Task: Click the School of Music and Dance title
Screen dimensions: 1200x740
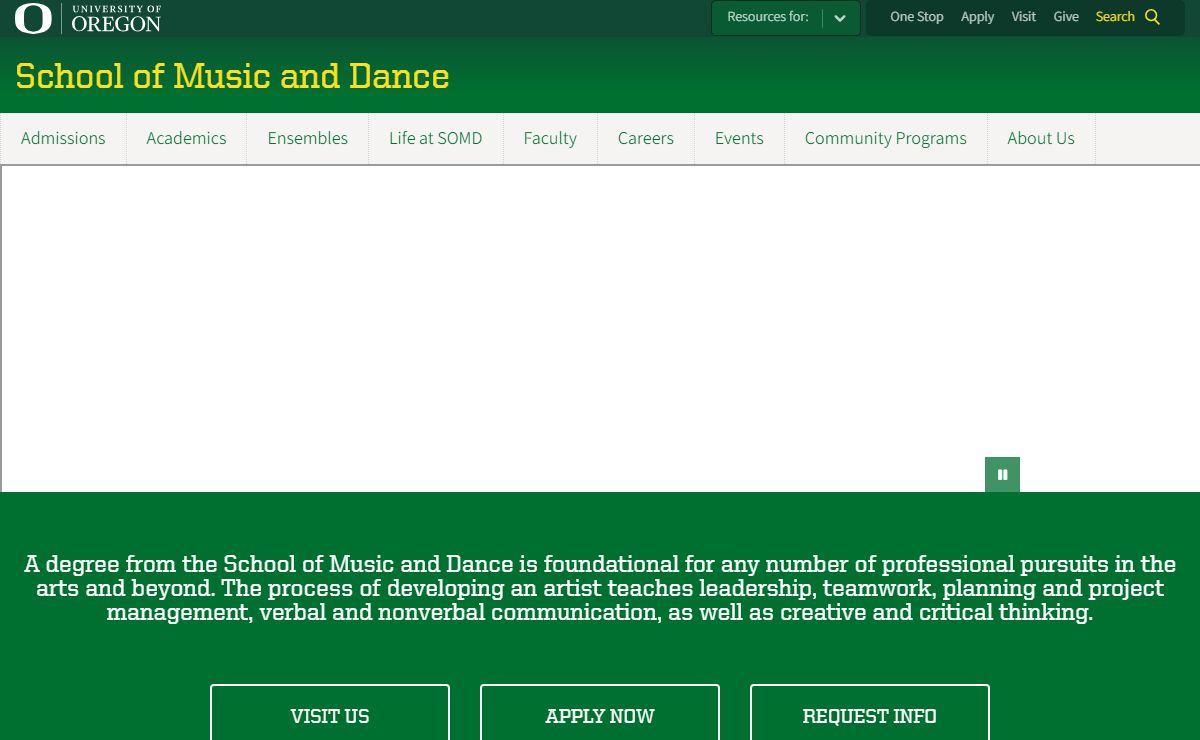Action: click(x=232, y=76)
